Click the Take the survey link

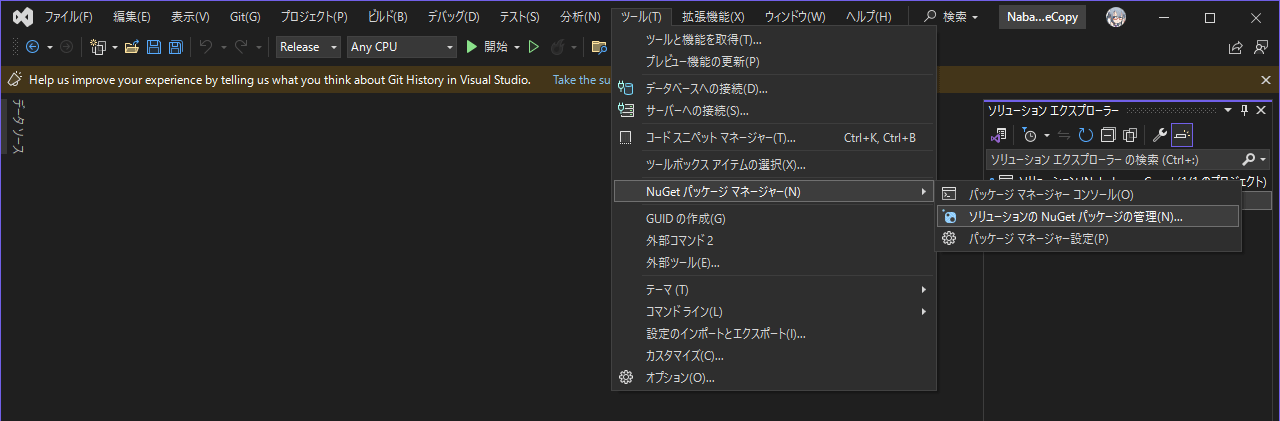pyautogui.click(x=582, y=79)
